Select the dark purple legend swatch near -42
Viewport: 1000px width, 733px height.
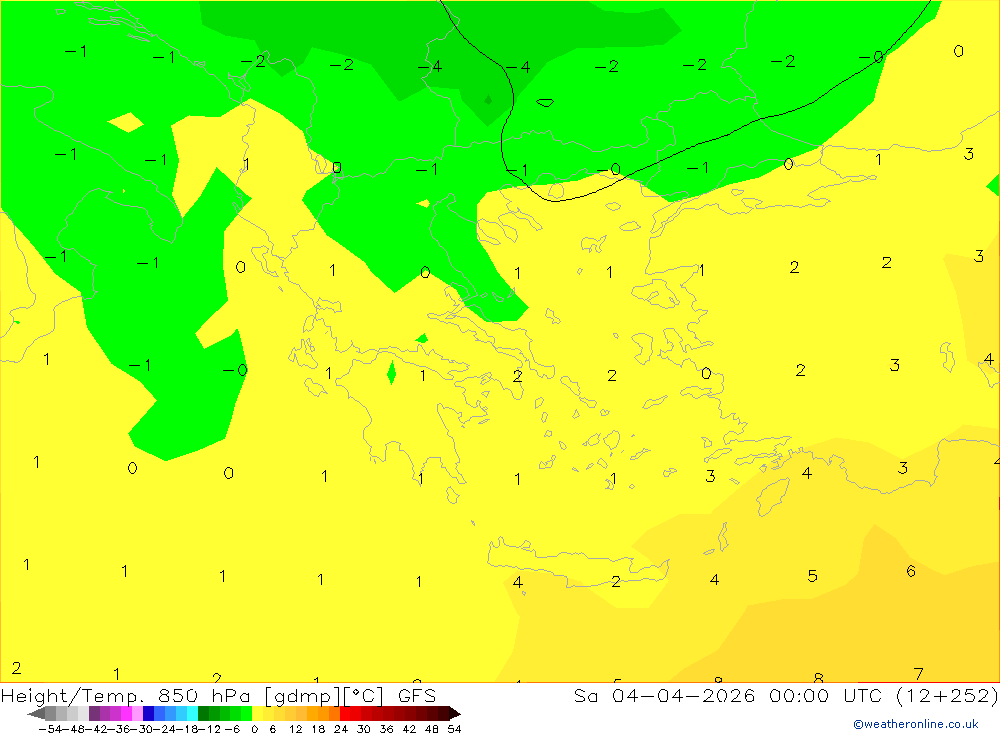pos(94,714)
